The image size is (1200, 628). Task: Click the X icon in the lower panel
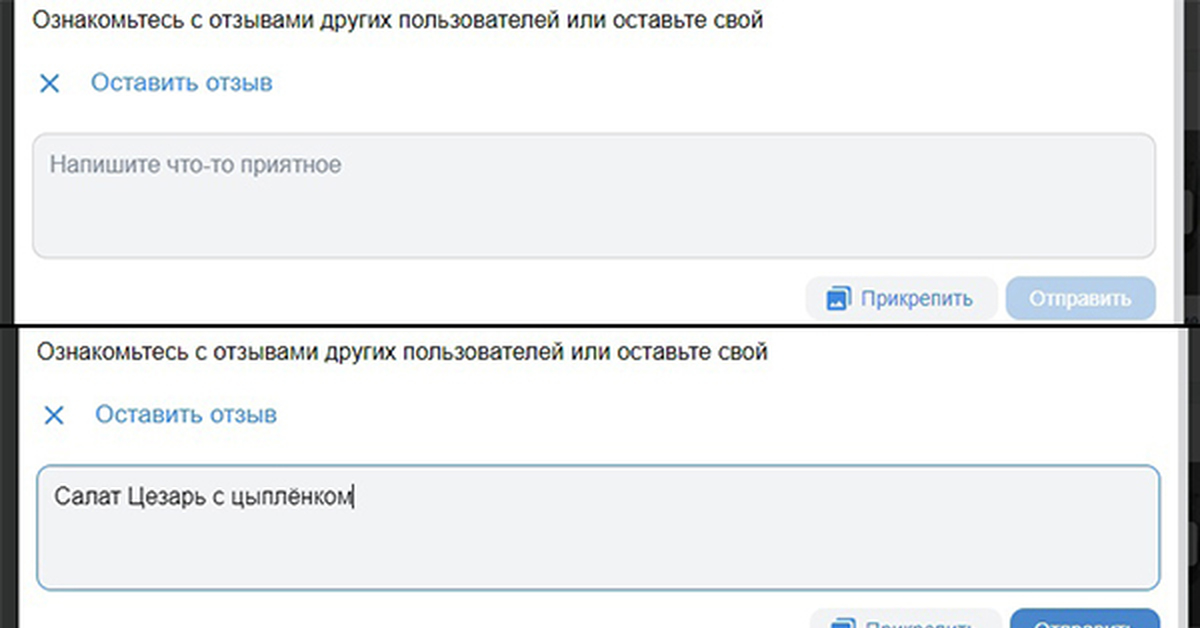[54, 415]
